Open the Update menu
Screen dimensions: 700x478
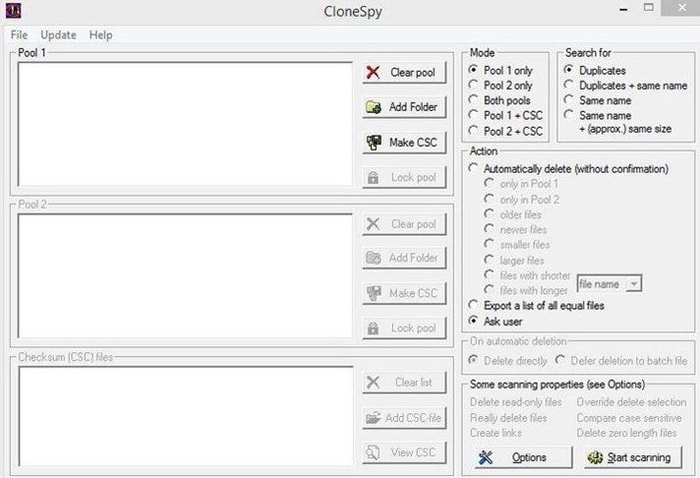58,35
